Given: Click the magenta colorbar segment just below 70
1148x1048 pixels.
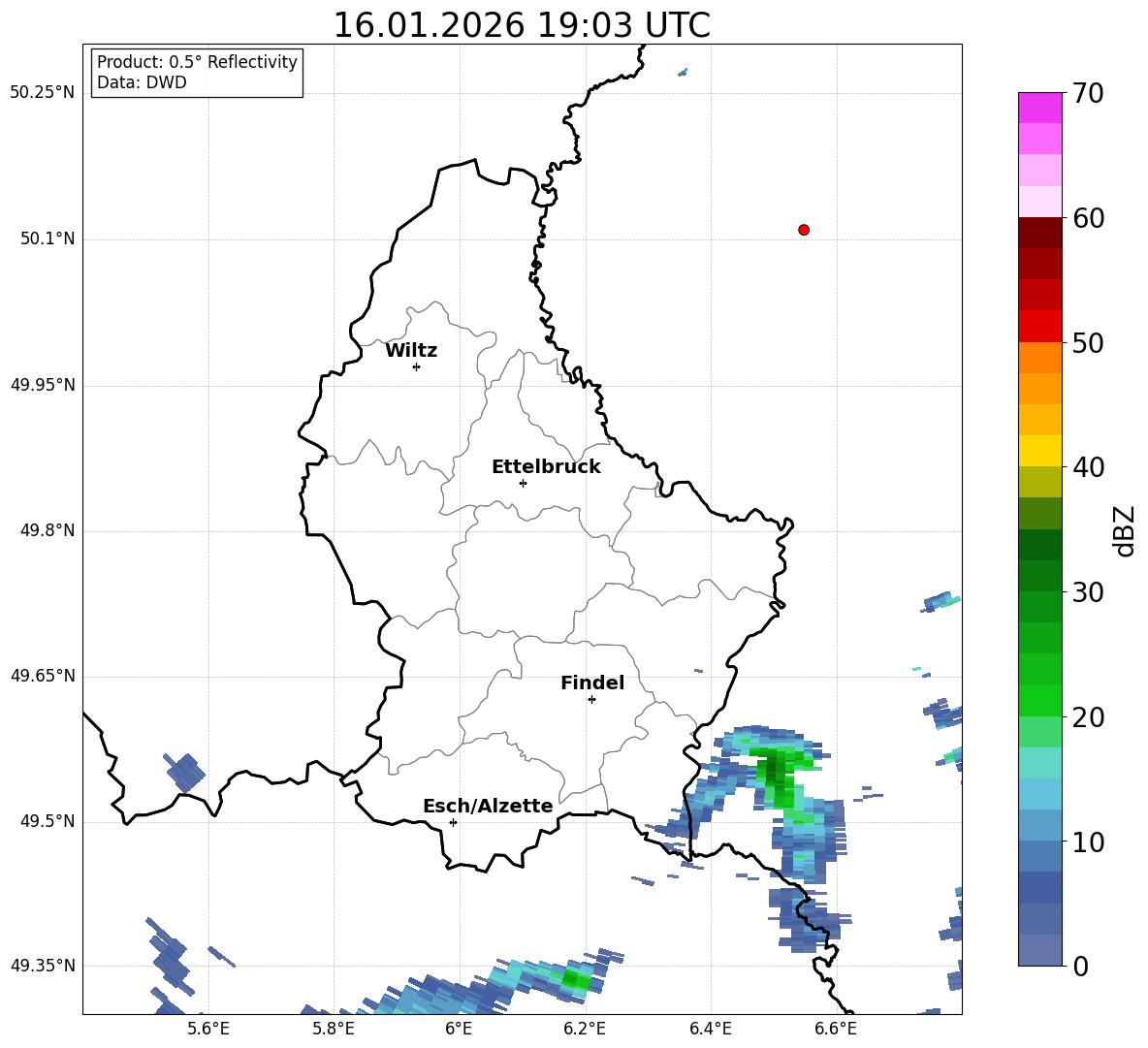Looking at the screenshot, I should tap(1039, 109).
